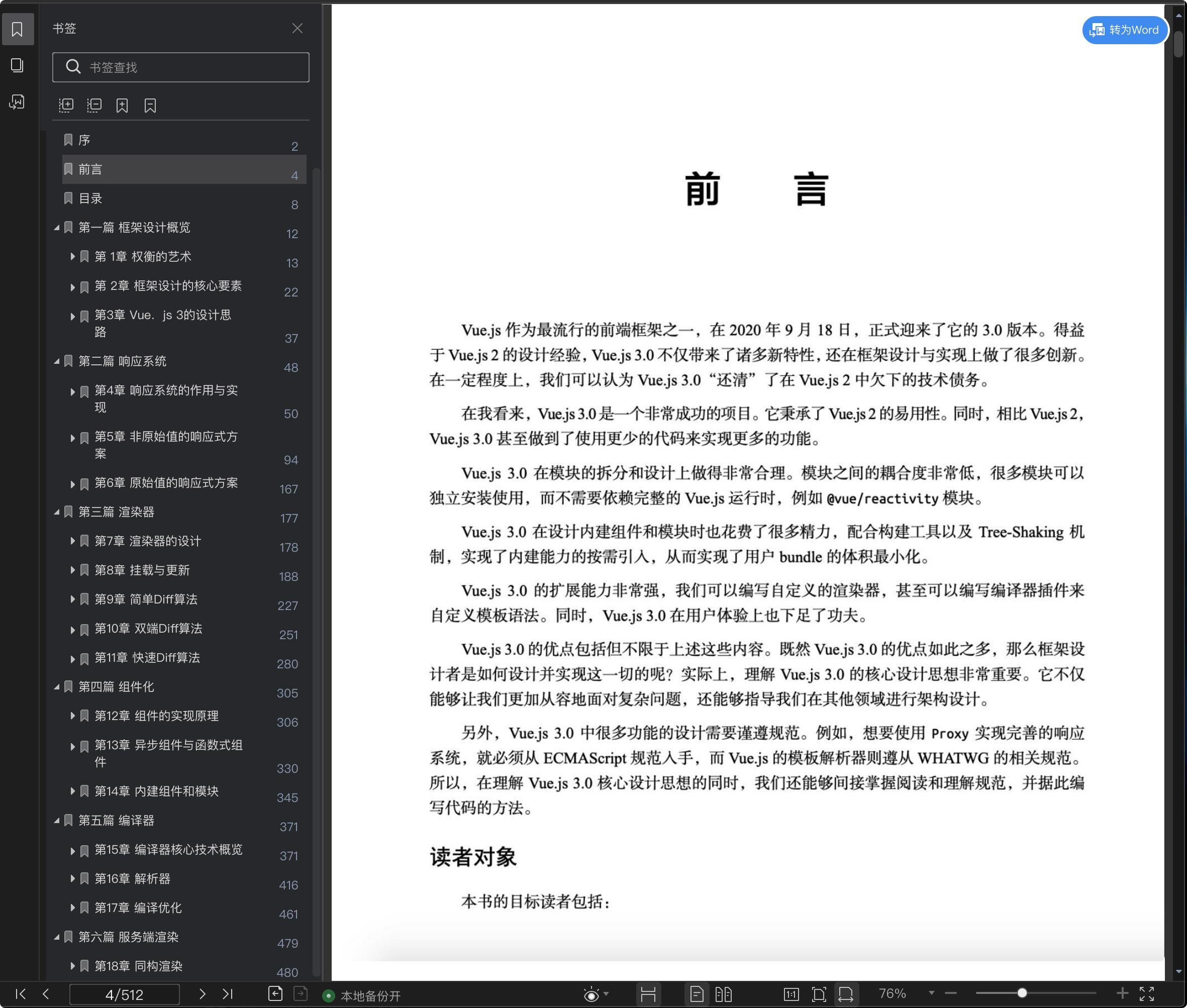Collapse 第一篇 框架设计概览 section

(x=57, y=228)
